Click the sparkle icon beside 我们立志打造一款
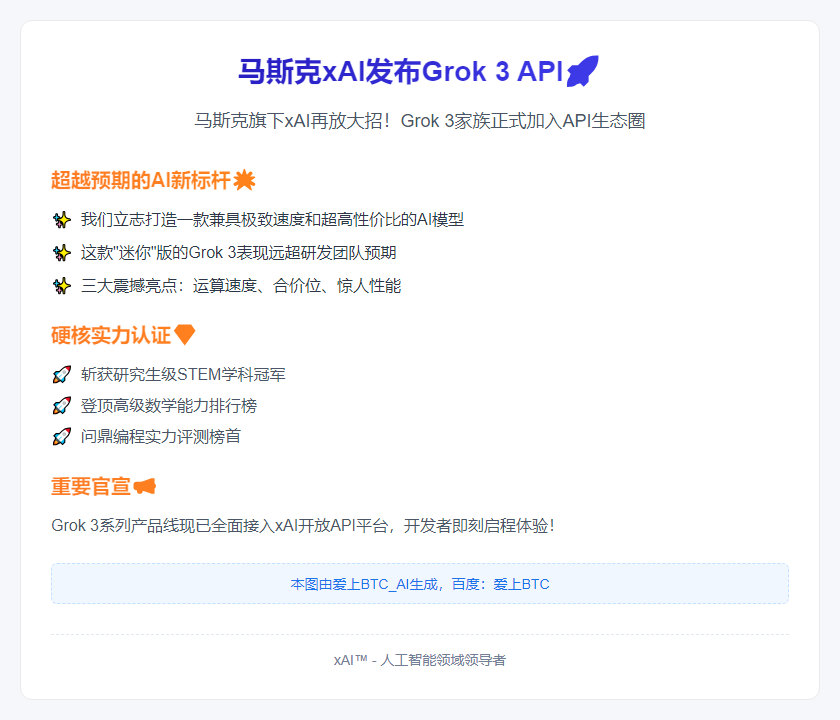This screenshot has height=720, width=840. (62, 220)
